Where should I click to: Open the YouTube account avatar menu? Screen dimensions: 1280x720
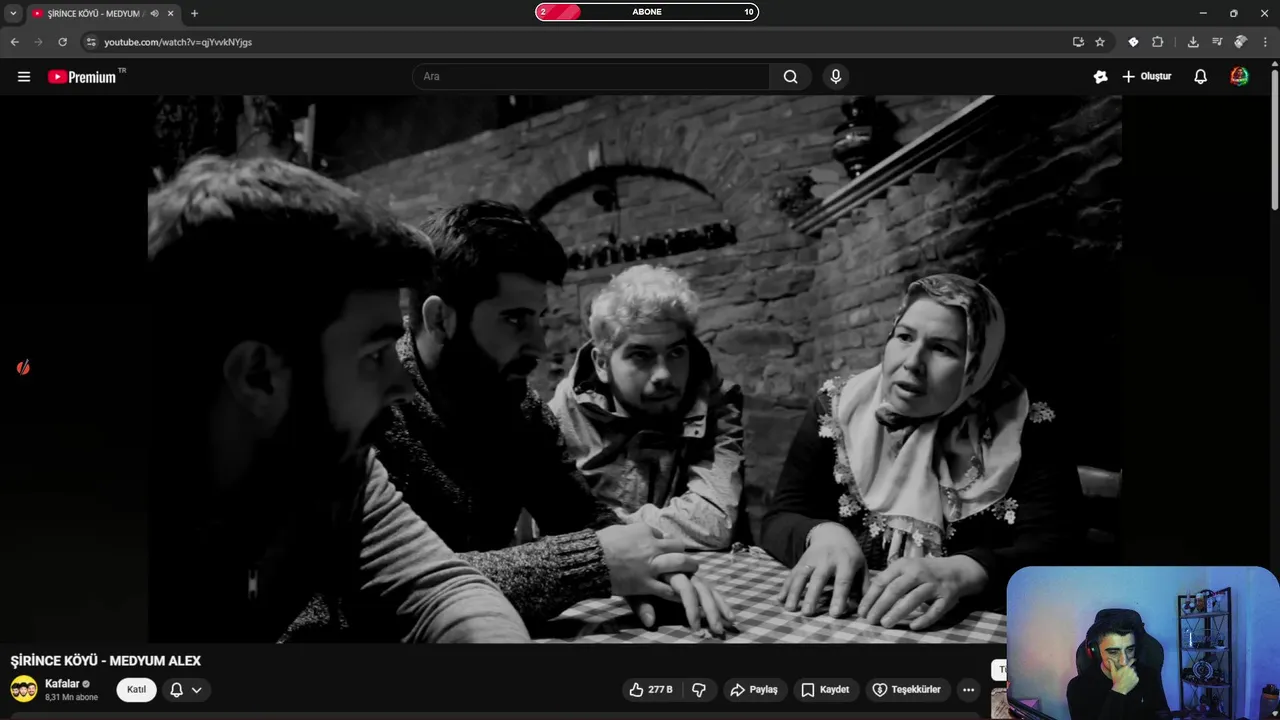(x=1239, y=77)
